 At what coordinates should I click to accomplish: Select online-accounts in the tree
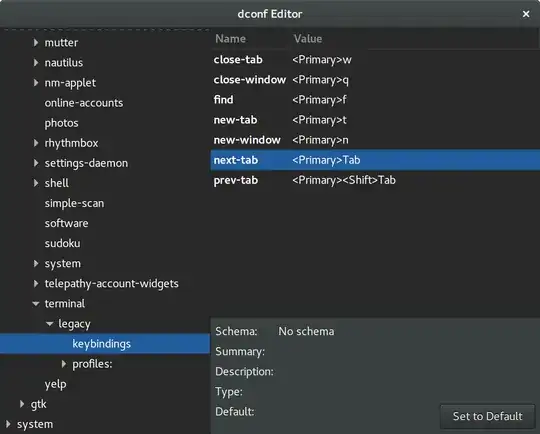[84, 103]
